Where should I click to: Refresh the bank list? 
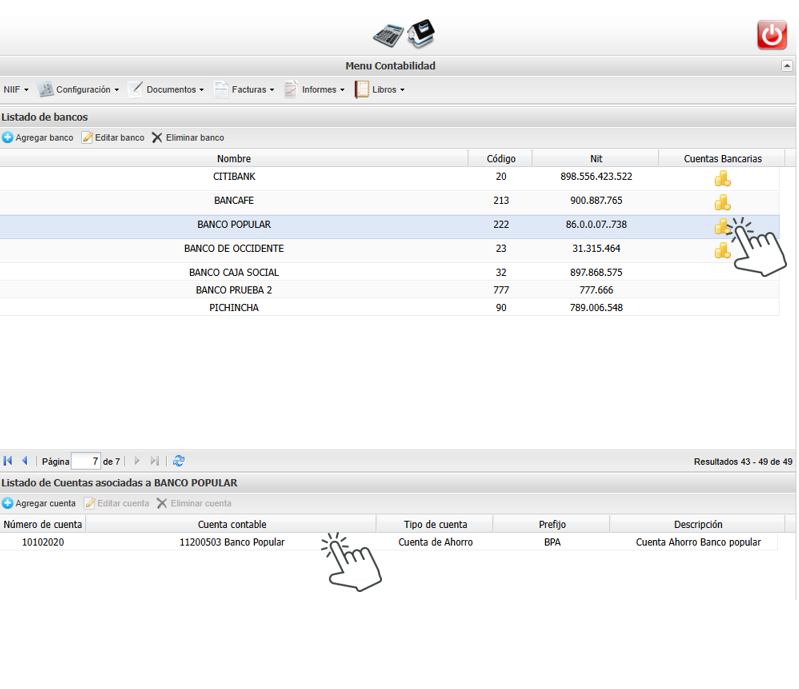pos(178,461)
